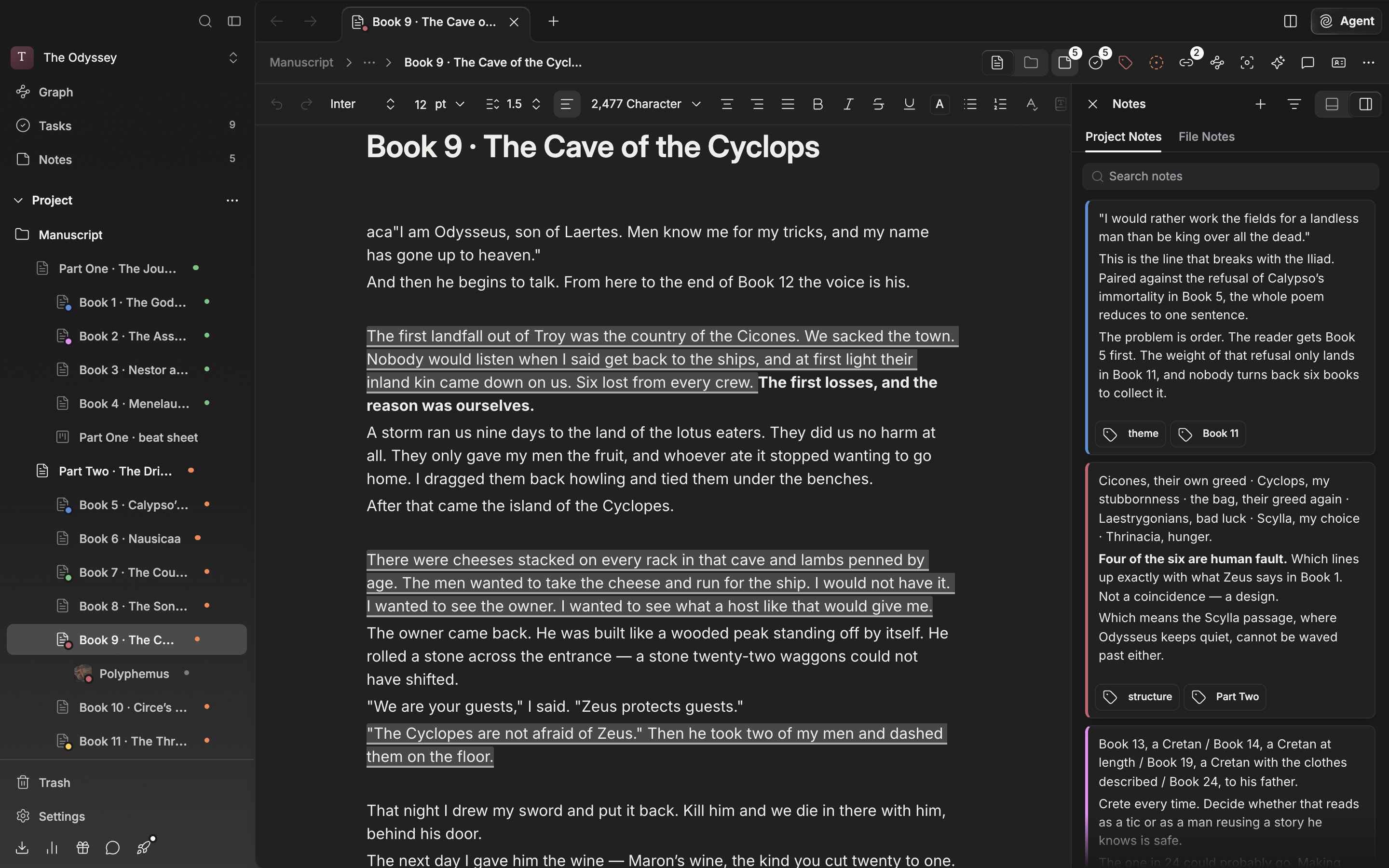This screenshot has height=868, width=1389.
Task: Open the pt font size unit dropdown
Action: coord(449,104)
